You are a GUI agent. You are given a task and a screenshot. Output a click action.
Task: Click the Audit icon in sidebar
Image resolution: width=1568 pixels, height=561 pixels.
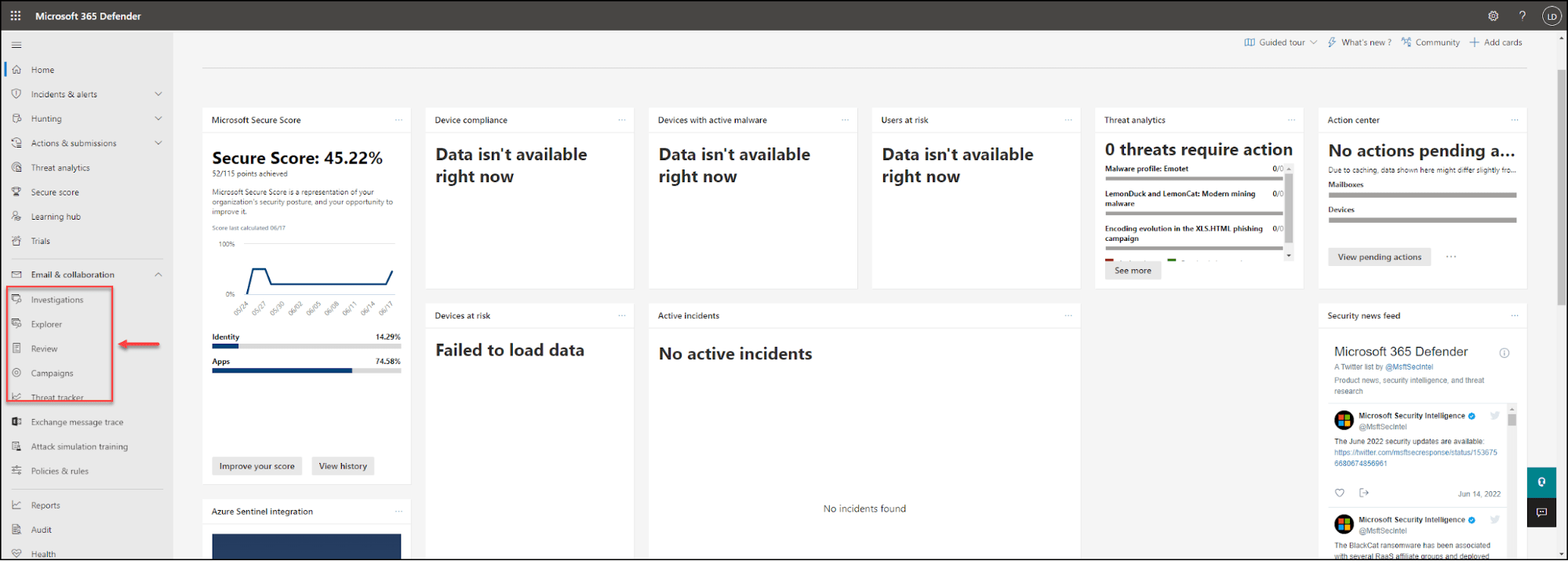[x=16, y=530]
